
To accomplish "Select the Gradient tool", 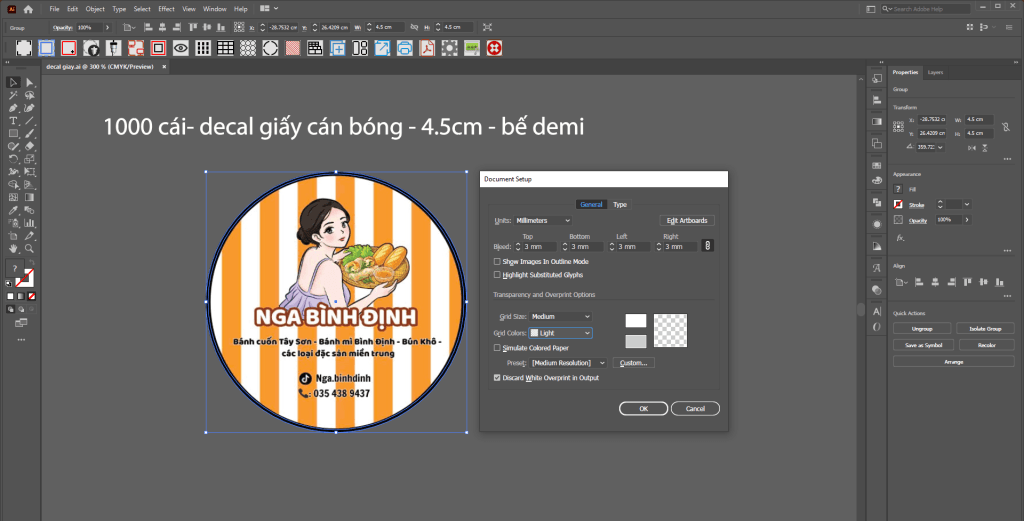I will (29, 197).
